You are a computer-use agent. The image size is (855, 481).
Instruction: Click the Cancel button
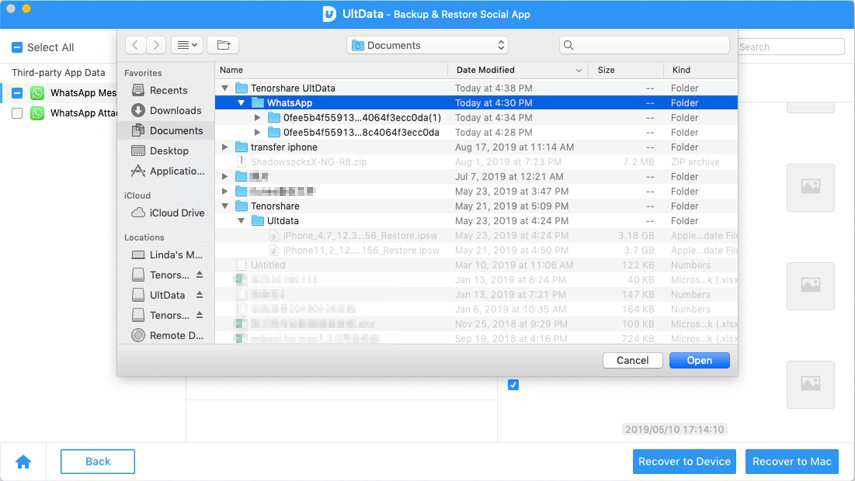(632, 360)
